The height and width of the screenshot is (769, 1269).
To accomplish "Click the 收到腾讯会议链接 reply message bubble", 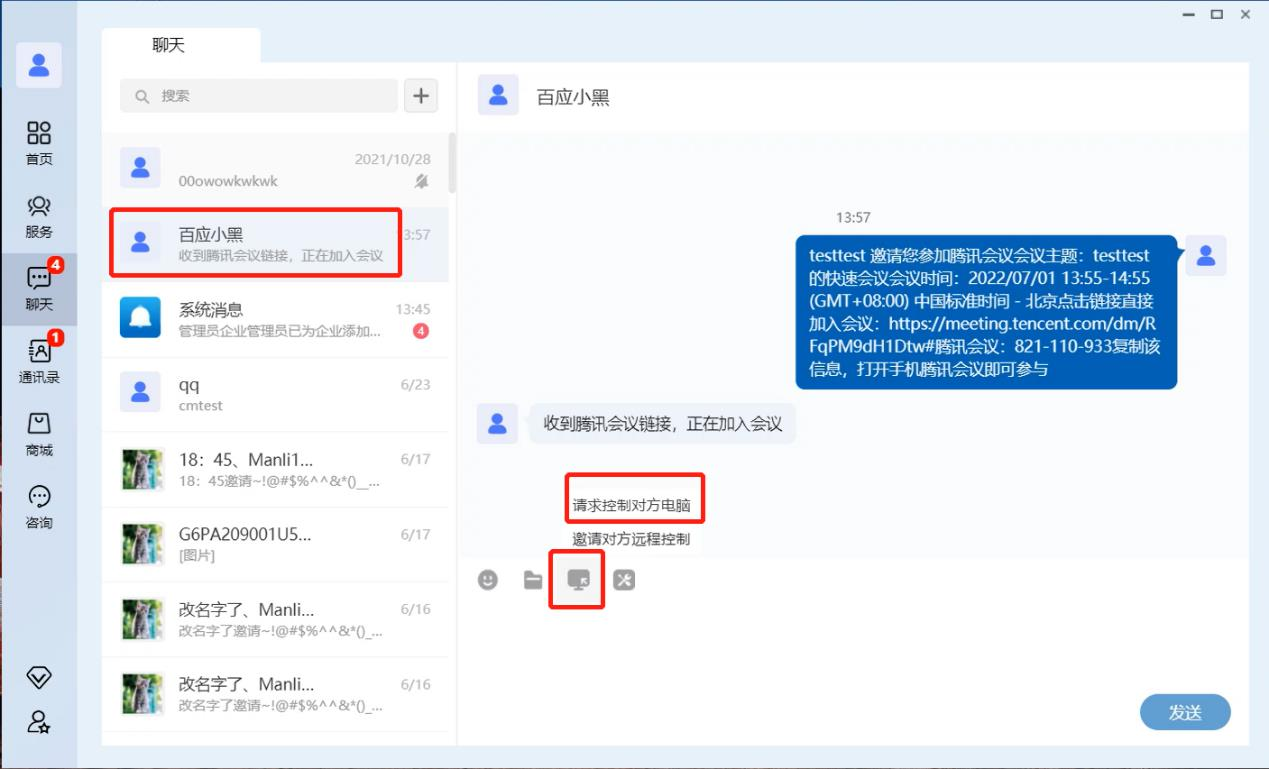I will coord(662,424).
